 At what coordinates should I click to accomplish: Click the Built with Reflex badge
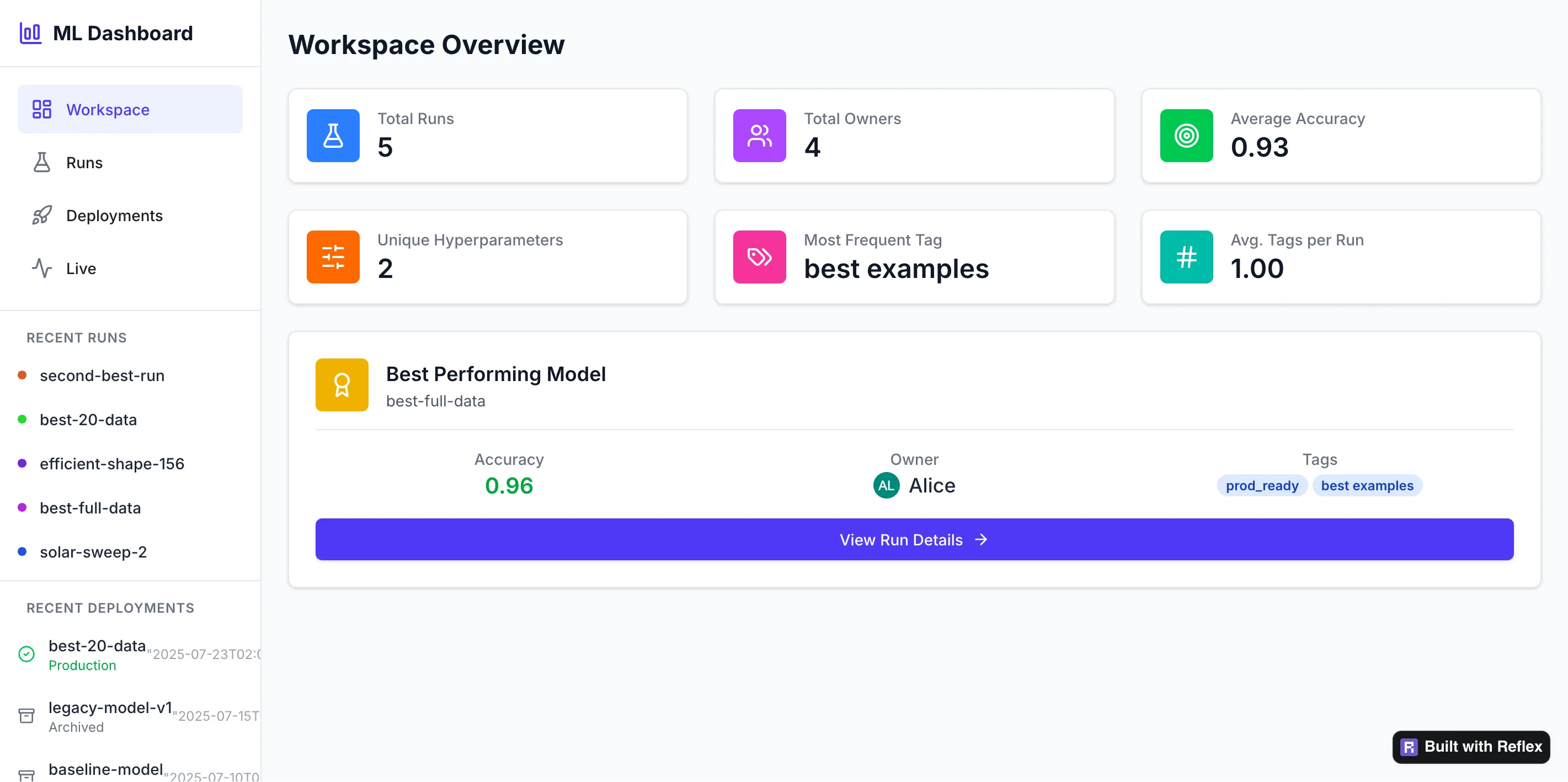[1470, 747]
